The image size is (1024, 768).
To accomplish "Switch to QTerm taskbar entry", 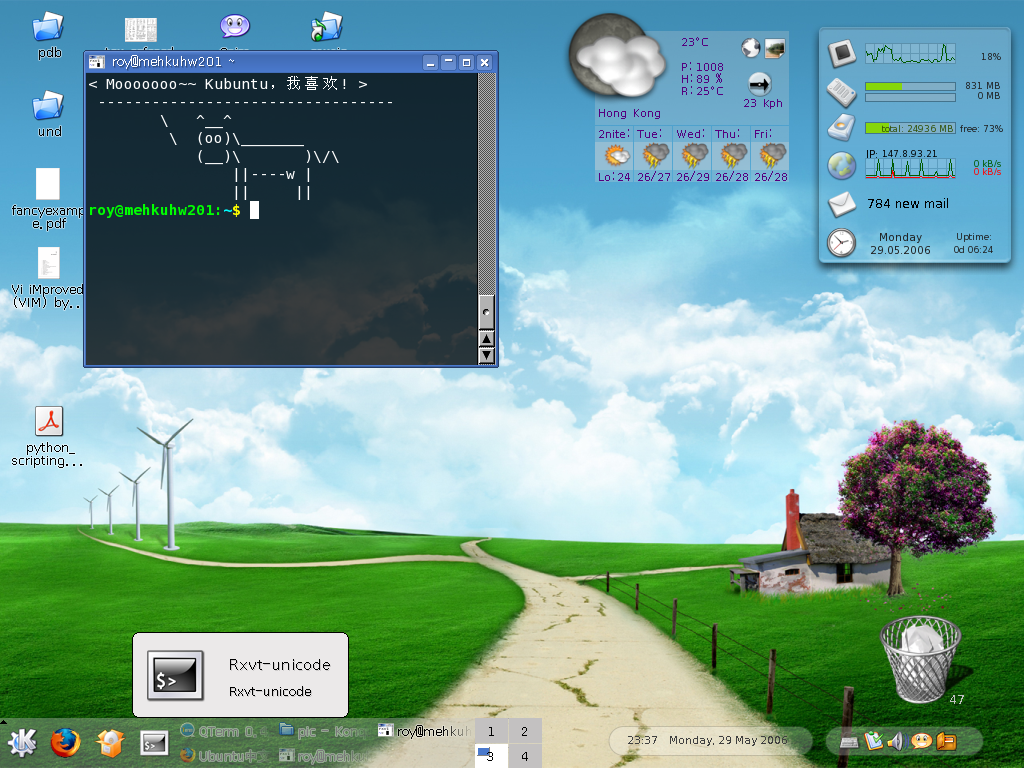I will pos(224,731).
